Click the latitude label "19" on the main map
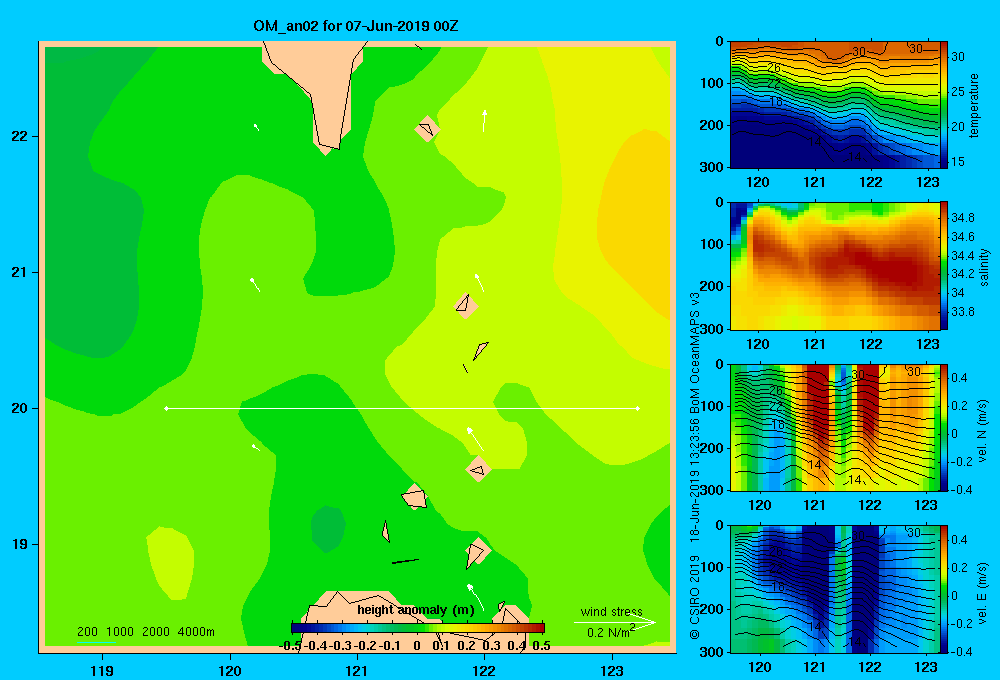The height and width of the screenshot is (680, 1000). click(x=20, y=544)
